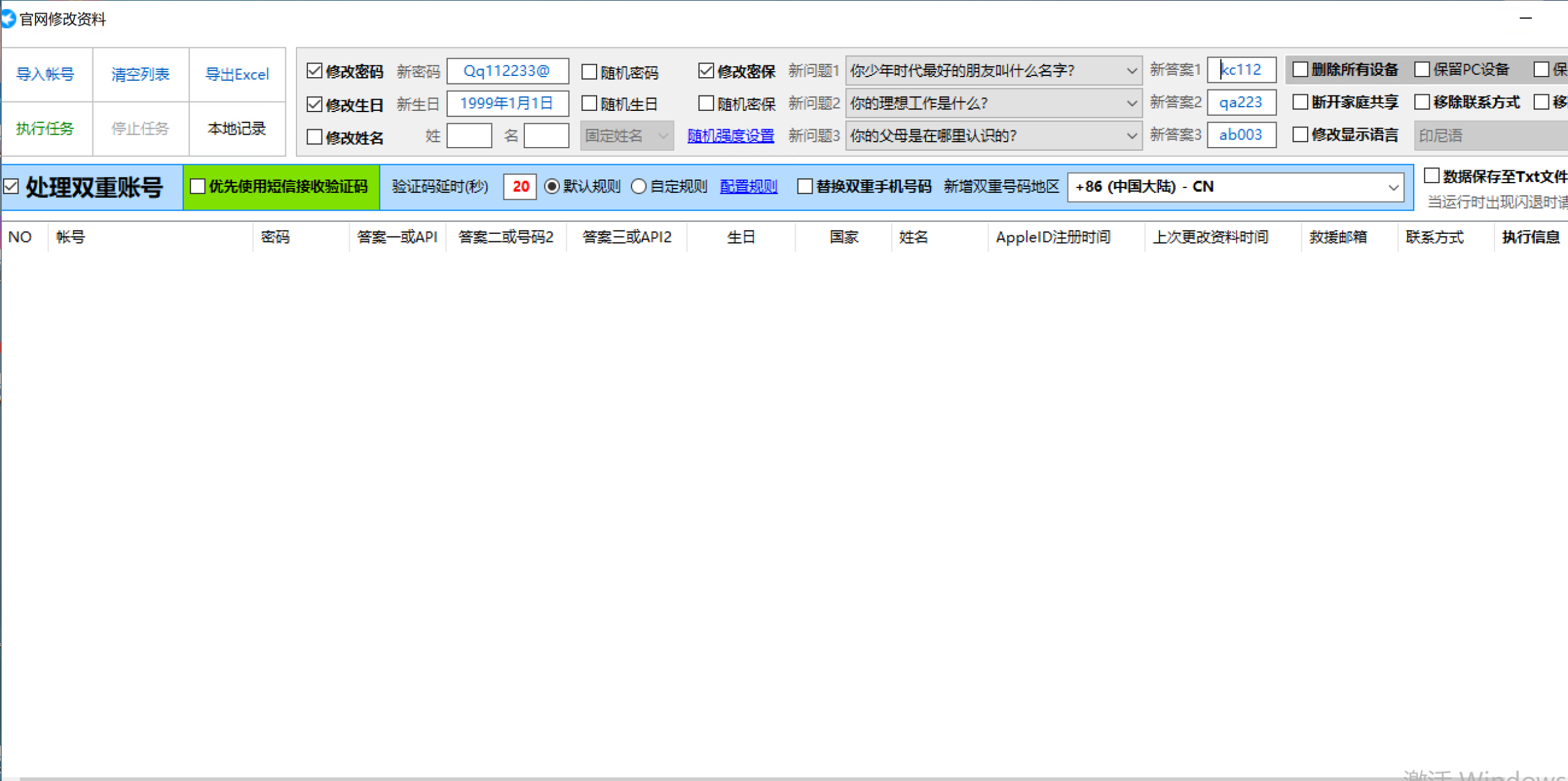The width and height of the screenshot is (1568, 781).
Task: Click 答案一或API column header
Action: point(398,237)
